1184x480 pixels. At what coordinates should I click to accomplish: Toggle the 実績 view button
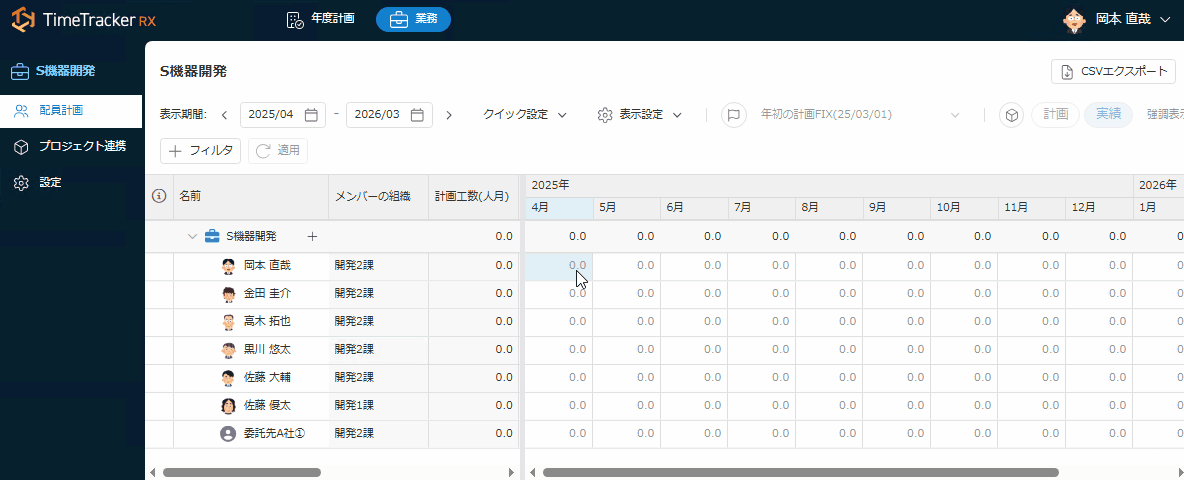(x=1108, y=115)
